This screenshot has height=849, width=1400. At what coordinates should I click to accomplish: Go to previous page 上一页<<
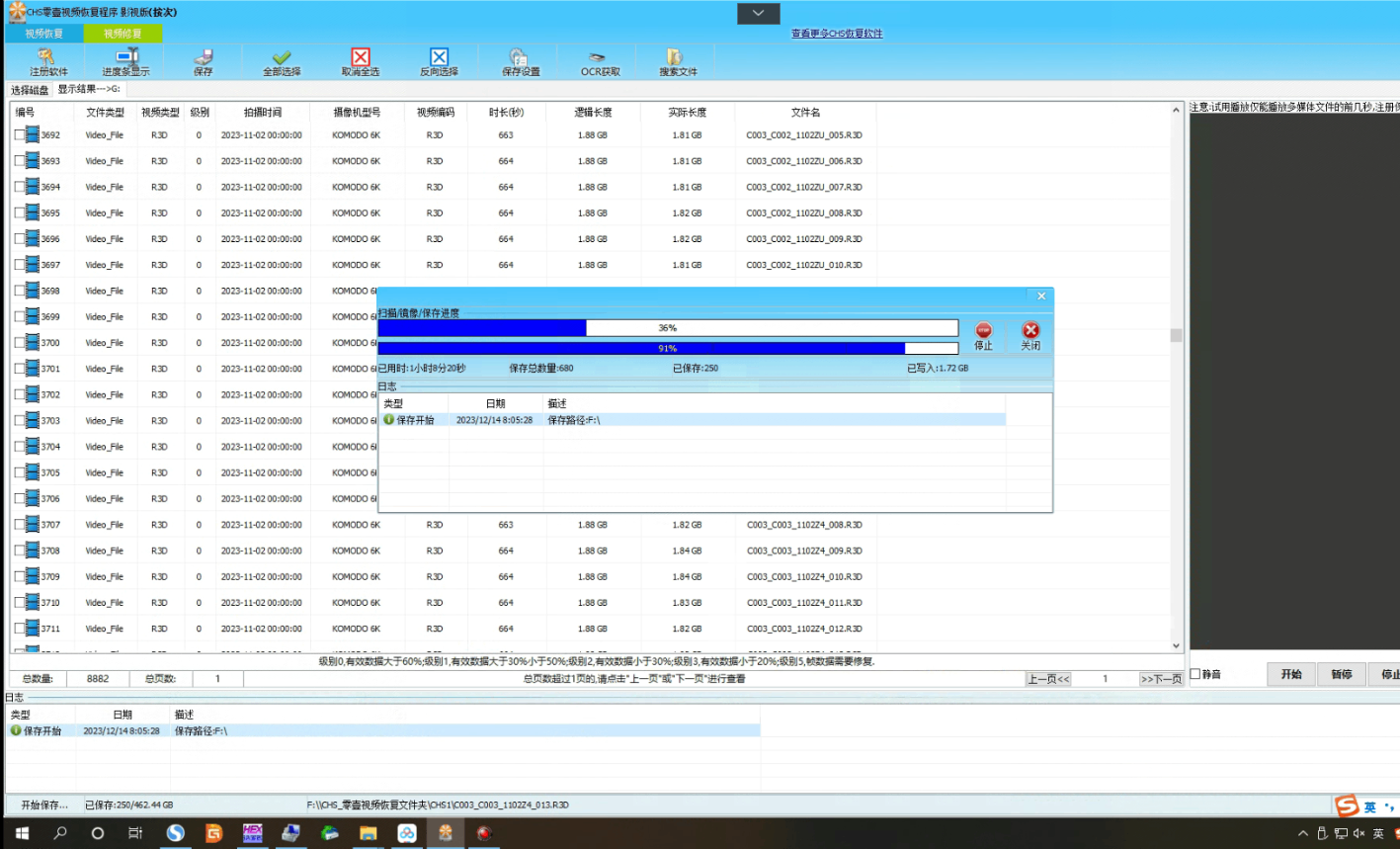(1048, 679)
